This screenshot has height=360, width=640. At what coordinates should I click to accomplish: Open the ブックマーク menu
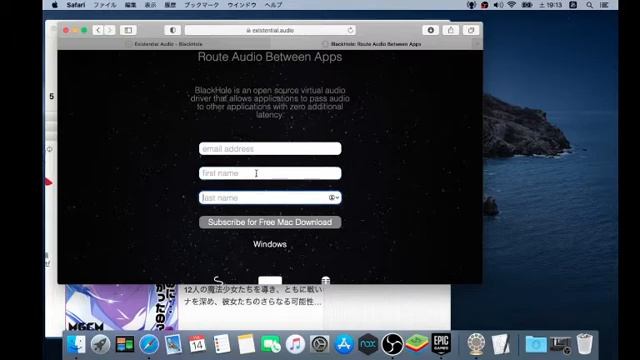202,5
